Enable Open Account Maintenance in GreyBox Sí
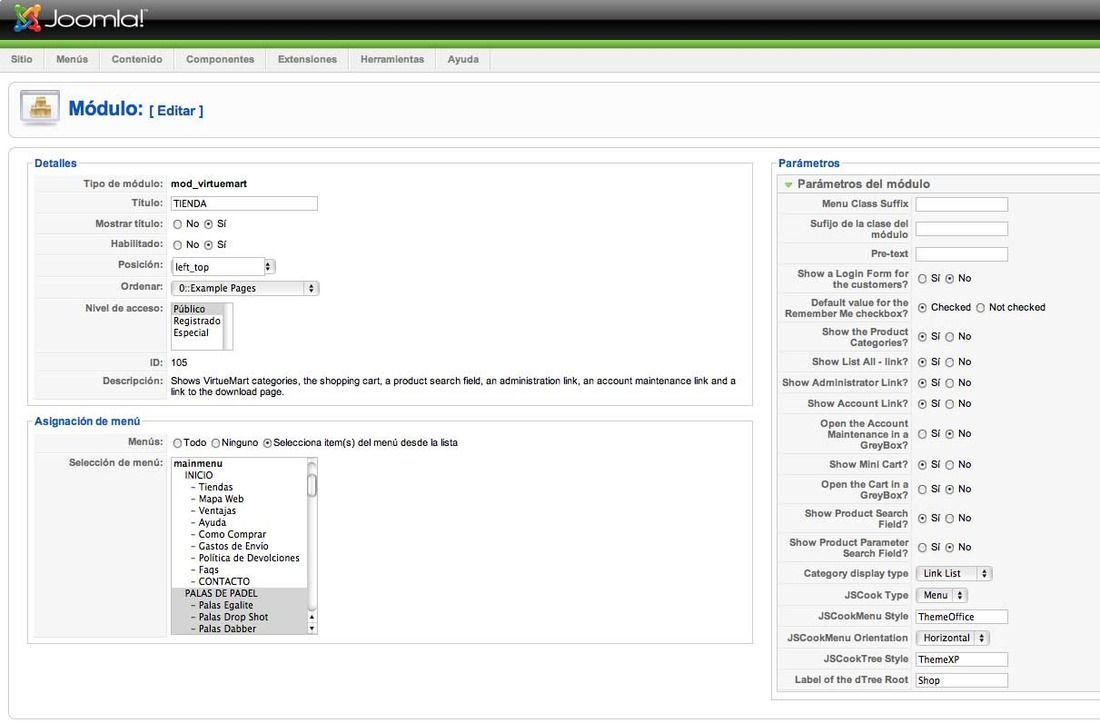 923,435
